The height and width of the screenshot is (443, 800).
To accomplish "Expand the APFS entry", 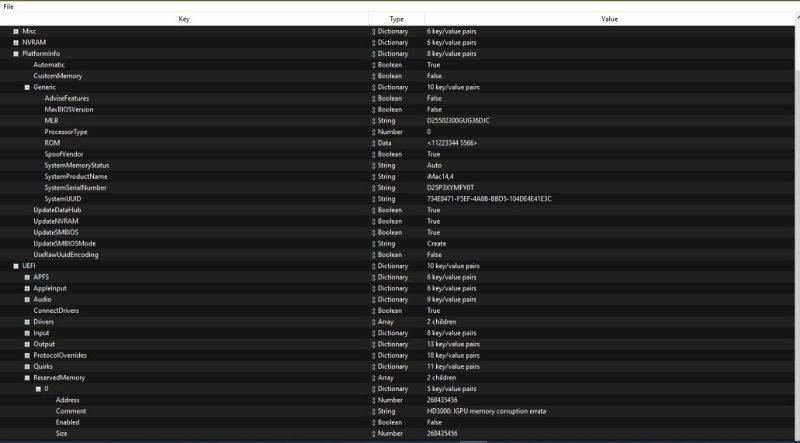I will click(27, 277).
